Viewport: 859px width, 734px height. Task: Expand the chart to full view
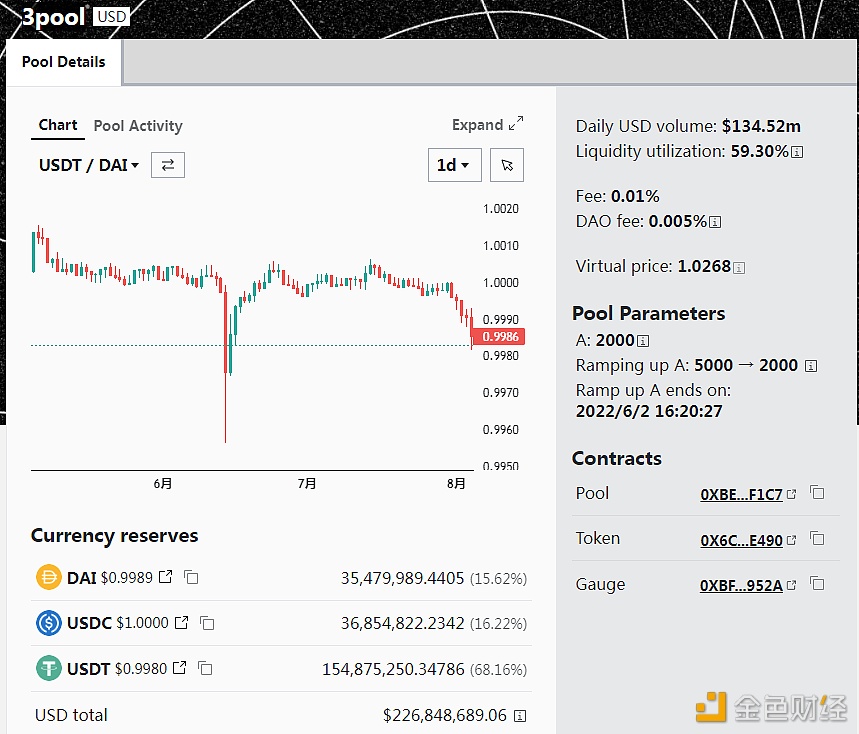488,125
